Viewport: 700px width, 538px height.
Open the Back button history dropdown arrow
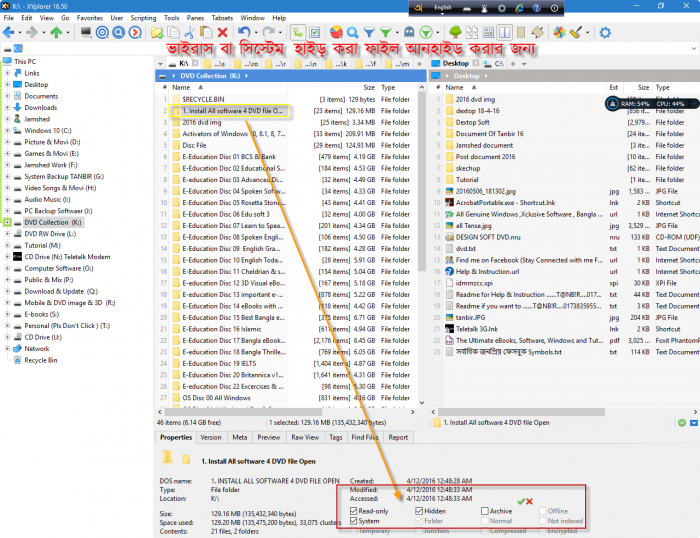point(20,33)
